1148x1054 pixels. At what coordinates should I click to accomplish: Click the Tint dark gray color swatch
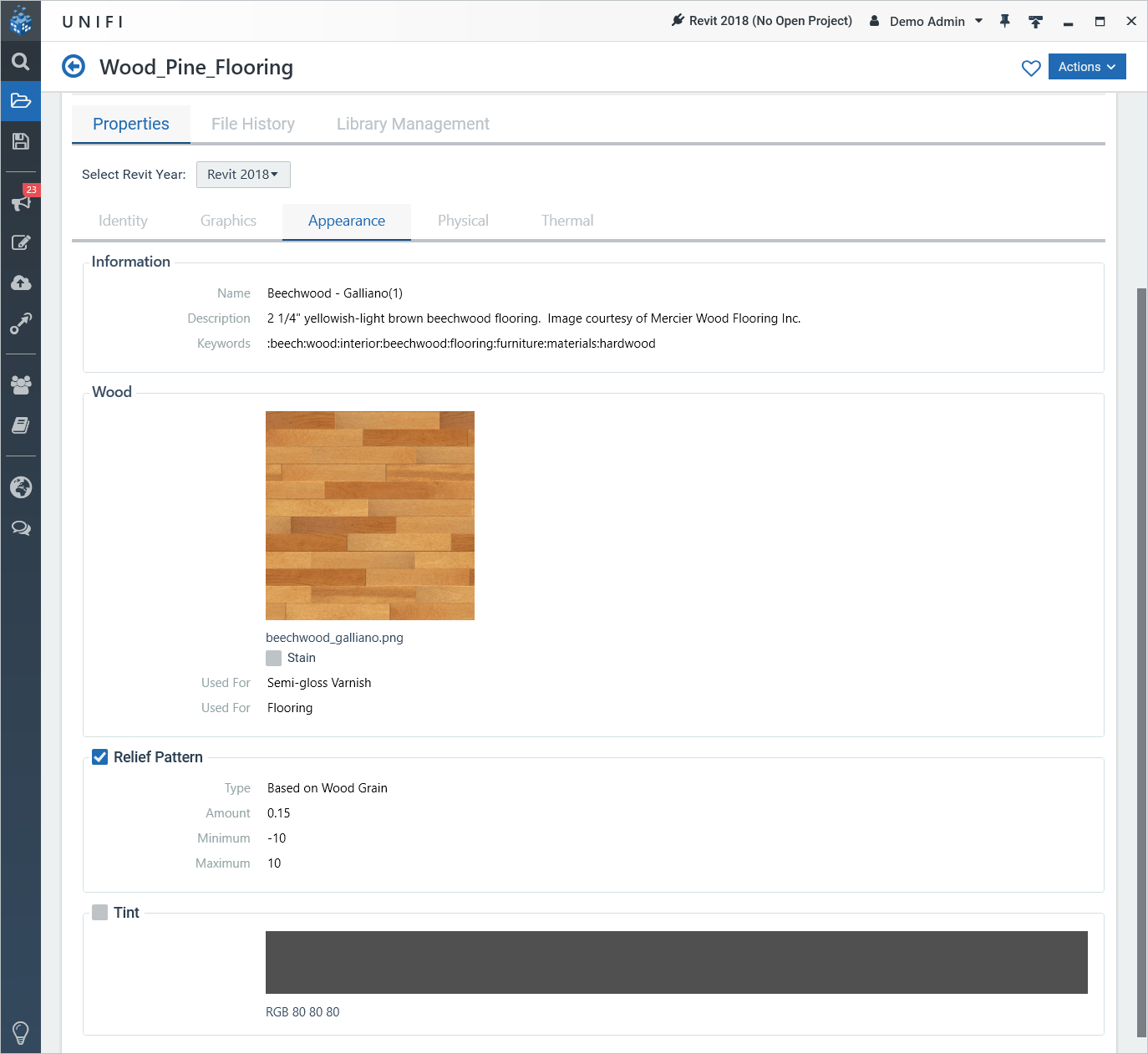pos(677,962)
